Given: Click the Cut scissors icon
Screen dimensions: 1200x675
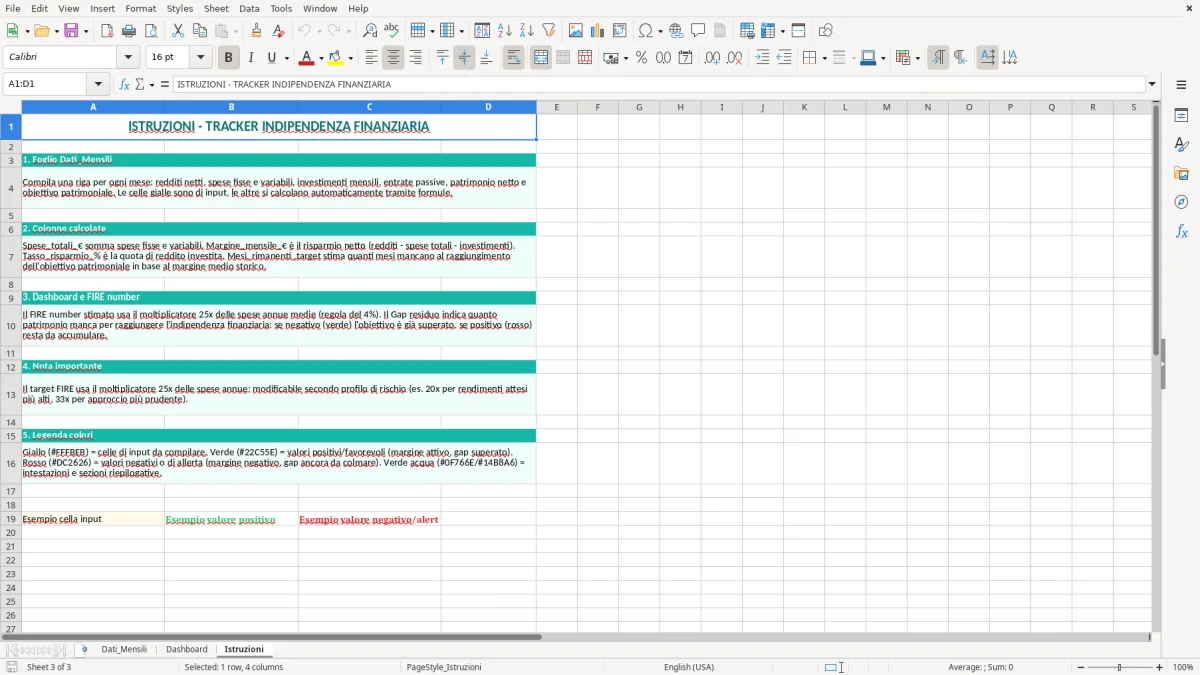Looking at the screenshot, I should (177, 31).
